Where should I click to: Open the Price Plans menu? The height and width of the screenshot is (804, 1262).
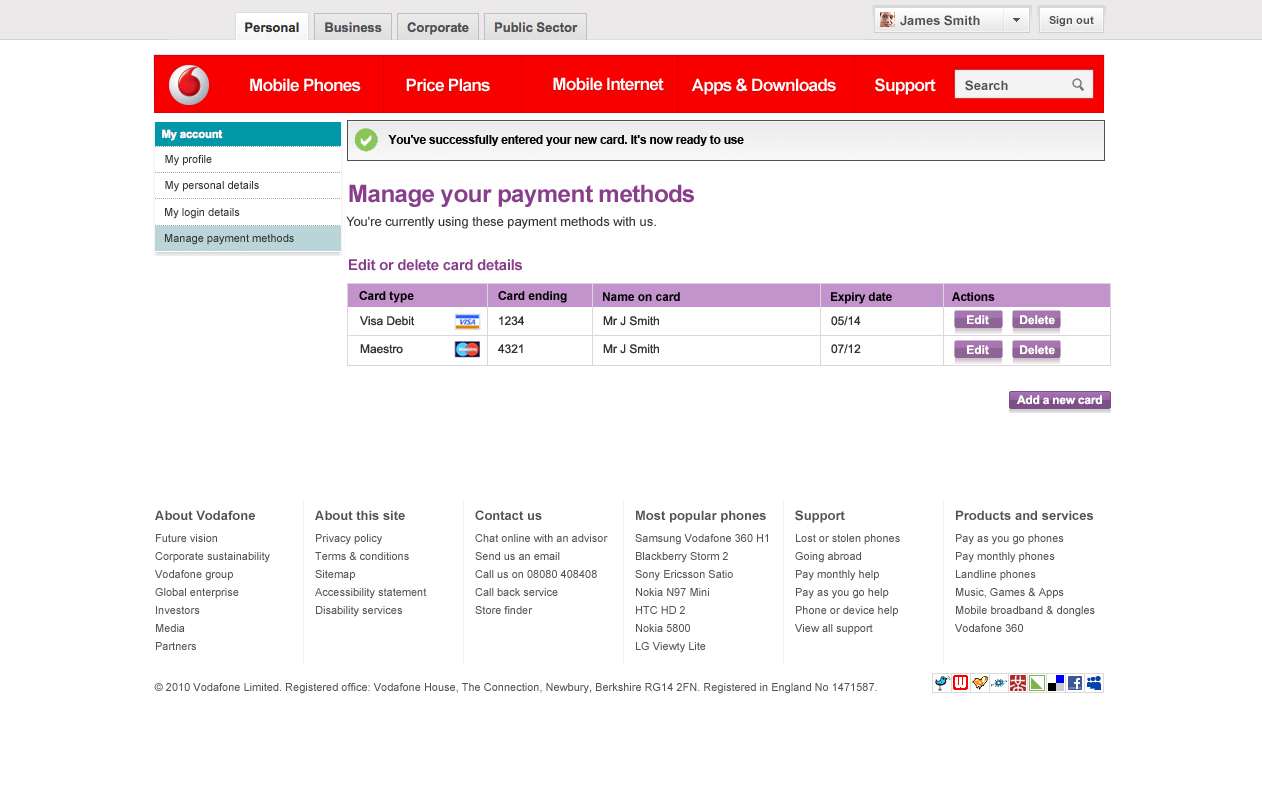point(447,85)
